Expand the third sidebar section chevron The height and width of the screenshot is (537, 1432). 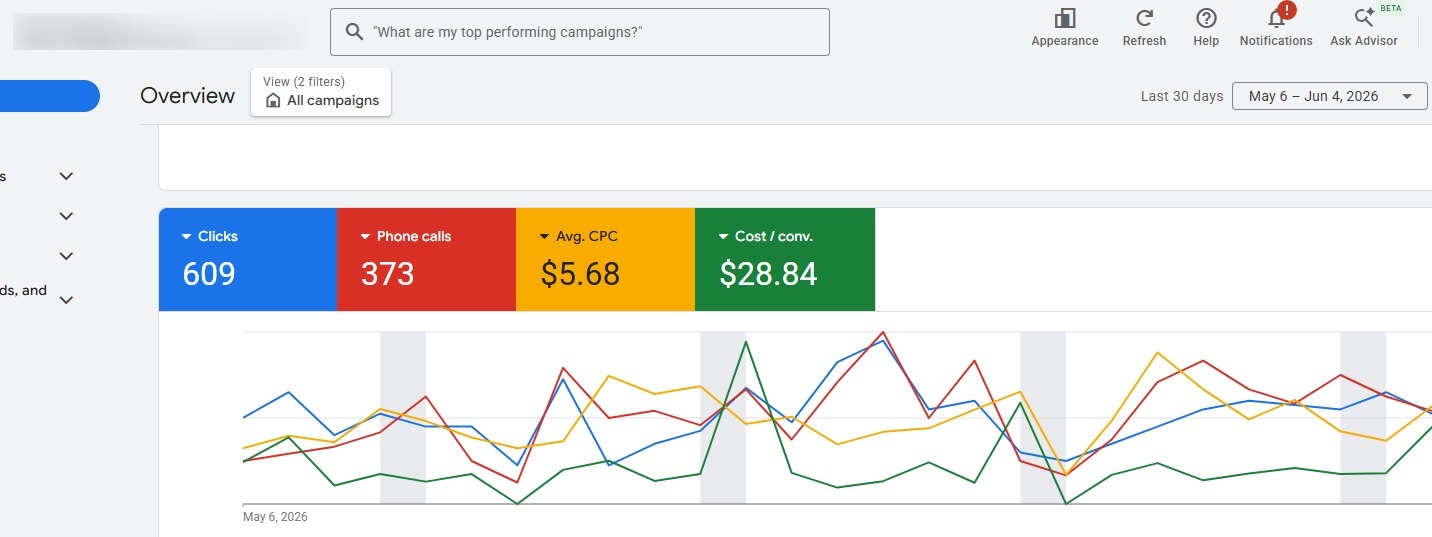pyautogui.click(x=66, y=256)
